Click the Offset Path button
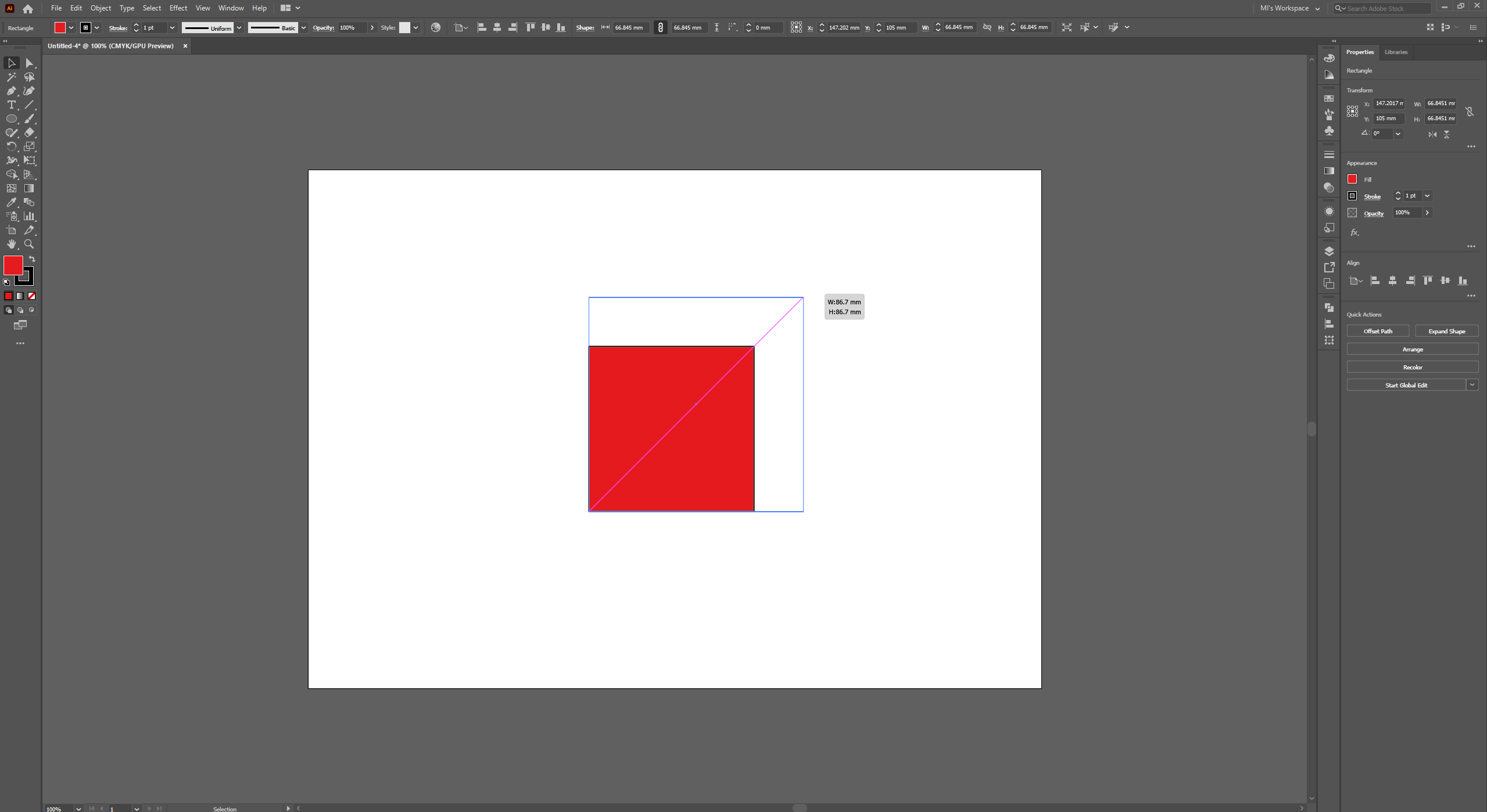The image size is (1487, 812). [x=1378, y=331]
